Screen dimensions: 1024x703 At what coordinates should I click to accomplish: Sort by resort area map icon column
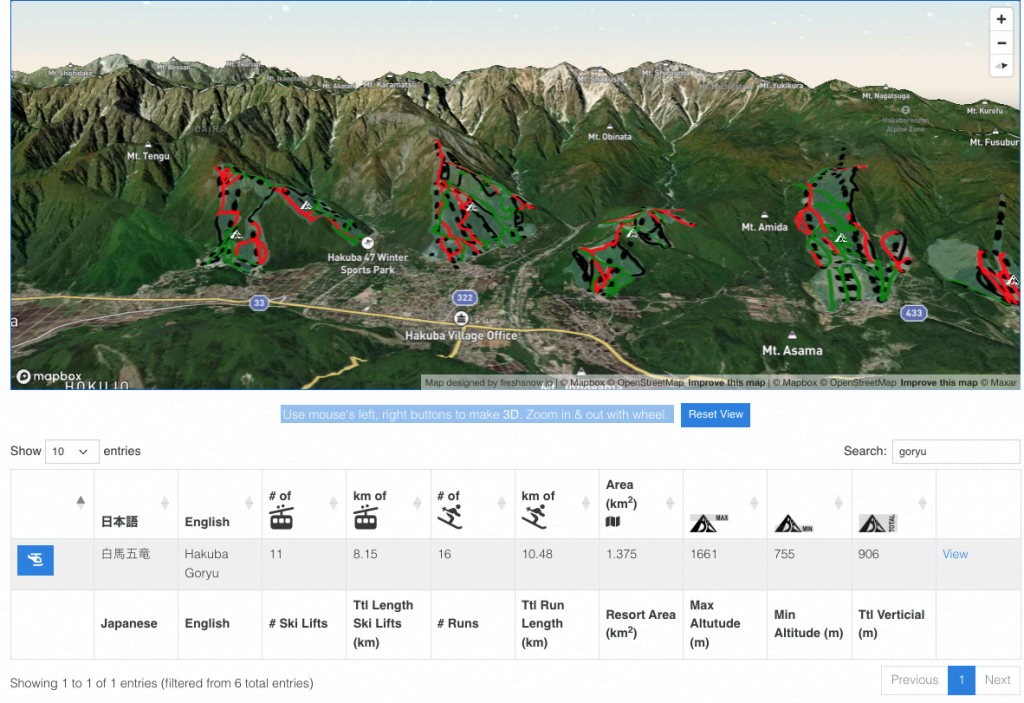pyautogui.click(x=641, y=504)
